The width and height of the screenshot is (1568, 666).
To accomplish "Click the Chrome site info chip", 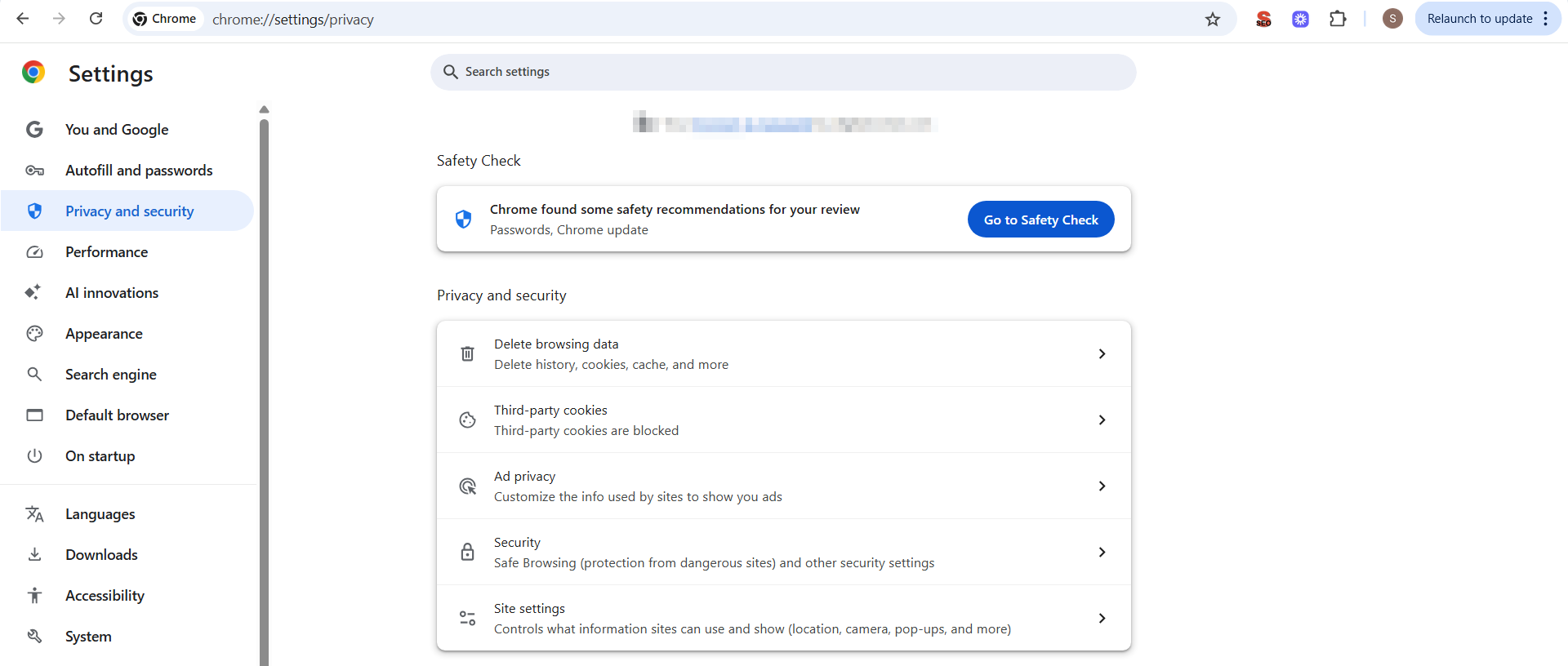I will [x=165, y=19].
